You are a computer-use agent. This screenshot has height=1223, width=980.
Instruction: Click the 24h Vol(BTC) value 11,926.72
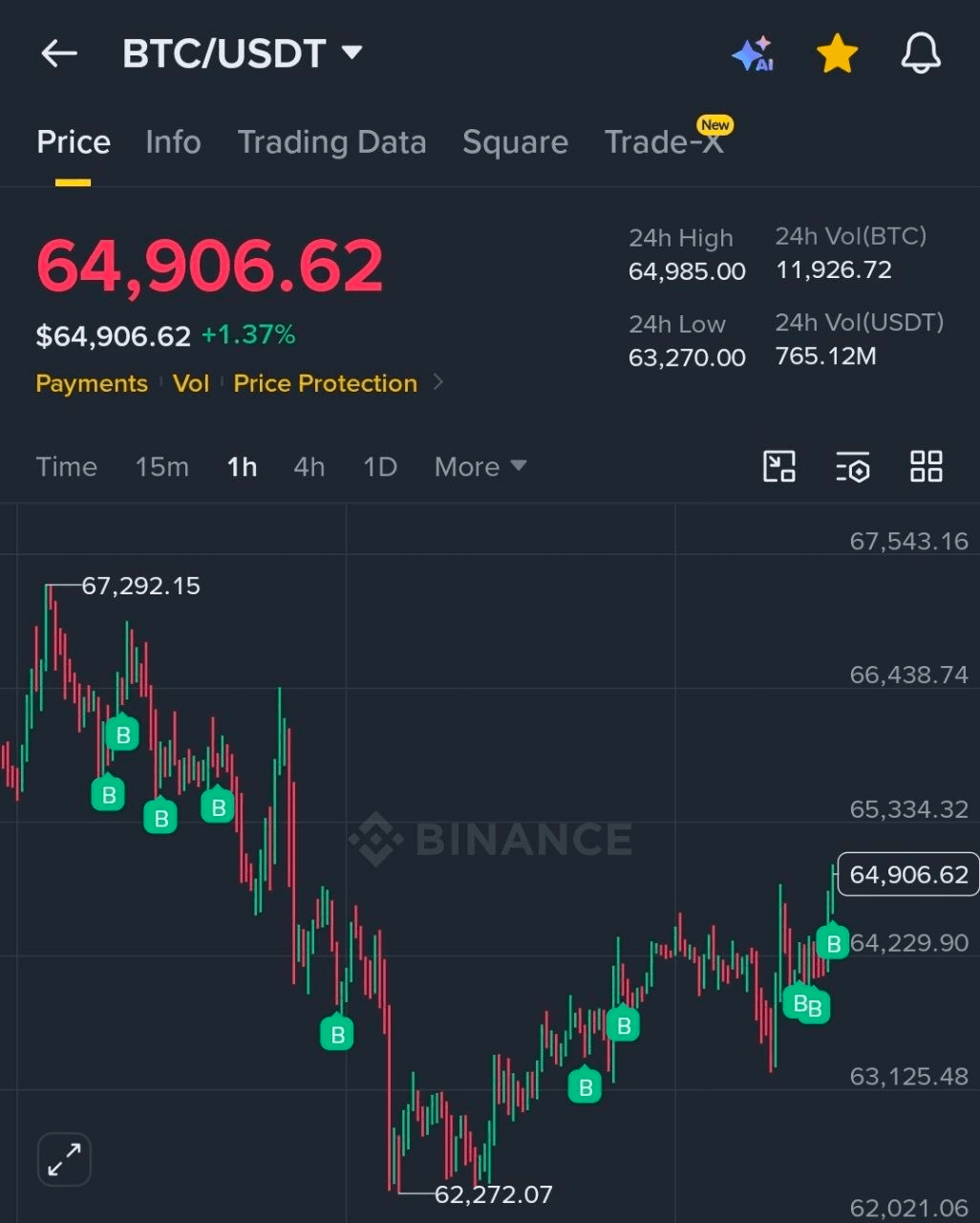click(x=834, y=270)
